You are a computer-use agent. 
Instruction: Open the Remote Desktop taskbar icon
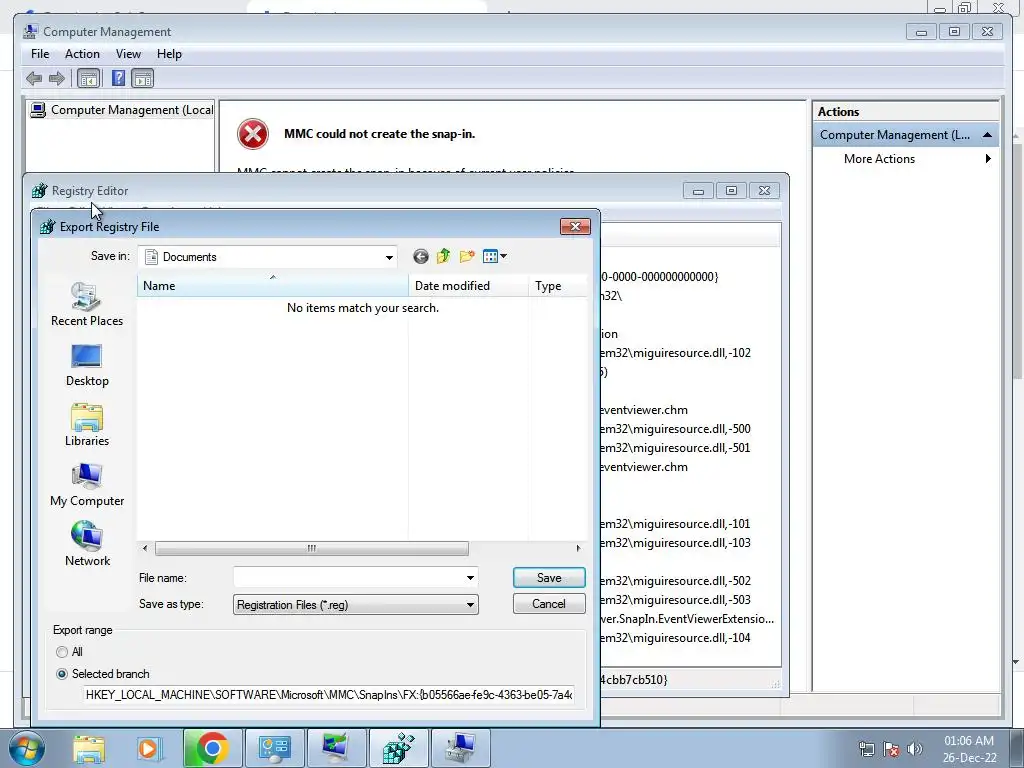click(336, 748)
